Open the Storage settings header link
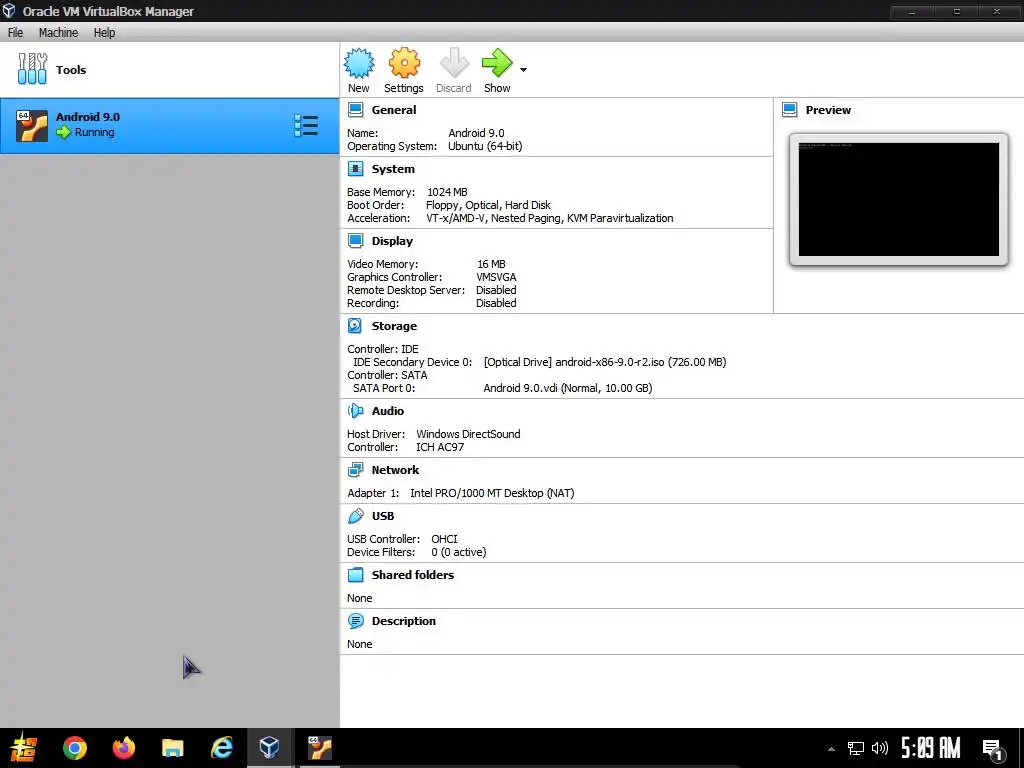1024x768 pixels. point(394,326)
